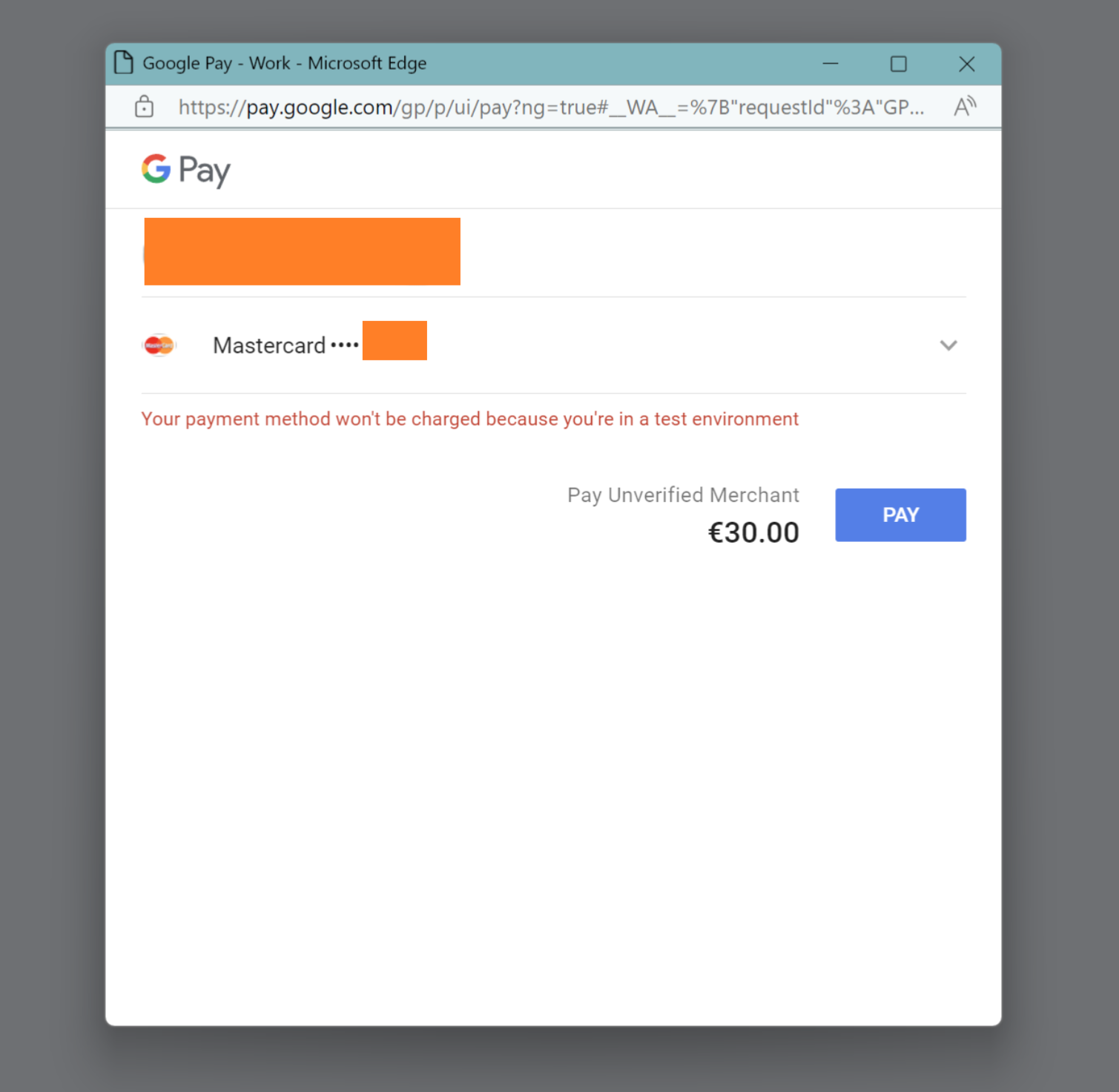1119x1092 pixels.
Task: Select the Mastercard card brand icon
Action: (159, 345)
